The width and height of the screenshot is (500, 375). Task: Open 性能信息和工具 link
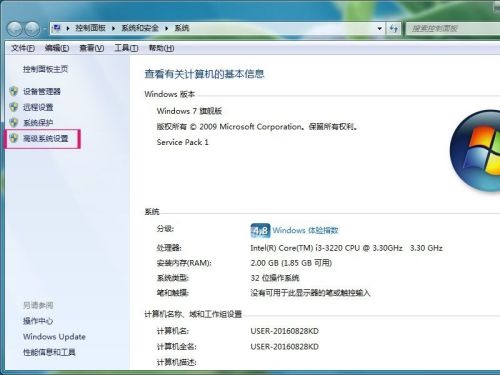click(49, 352)
